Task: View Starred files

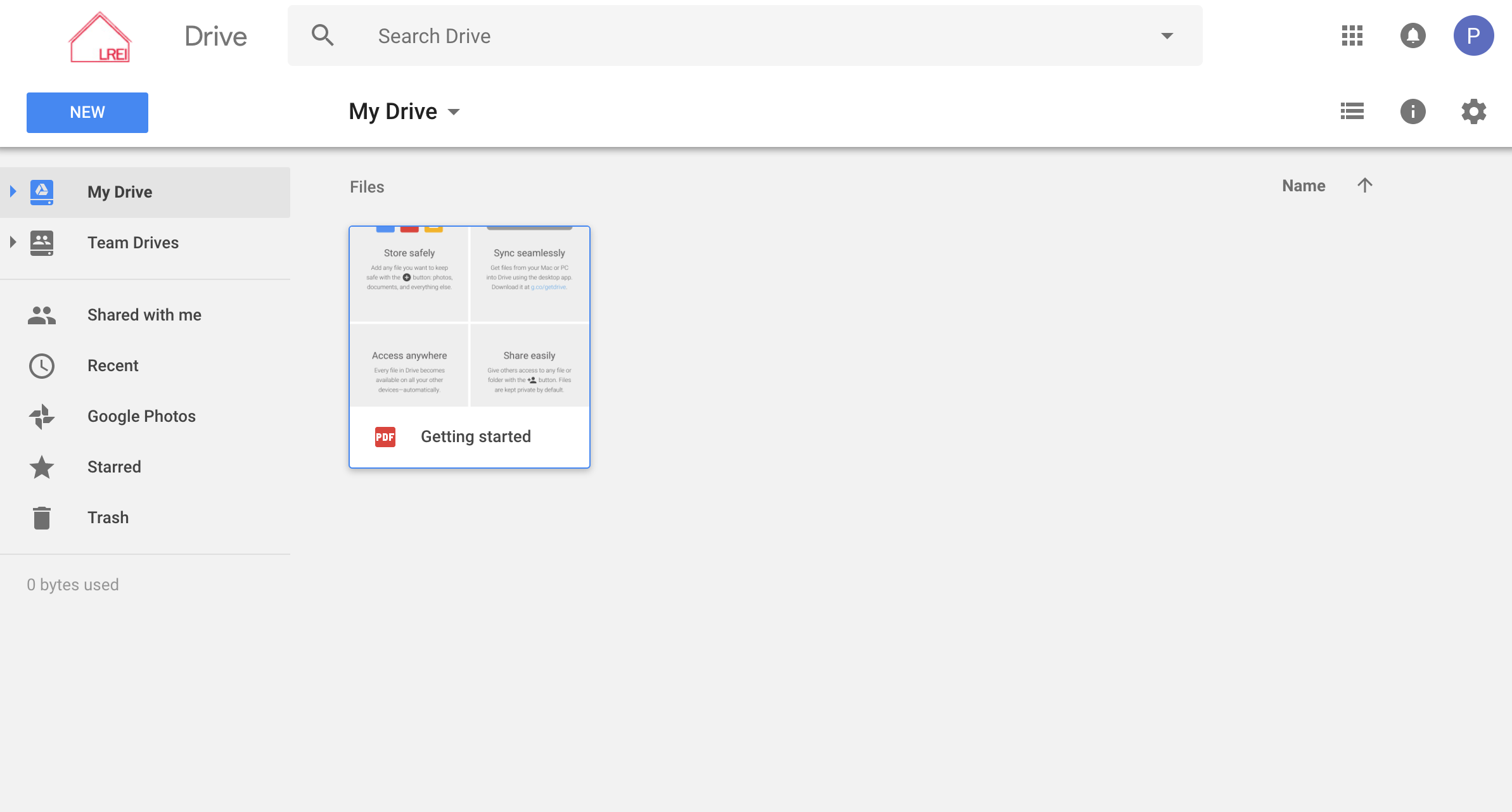Action: [x=114, y=467]
